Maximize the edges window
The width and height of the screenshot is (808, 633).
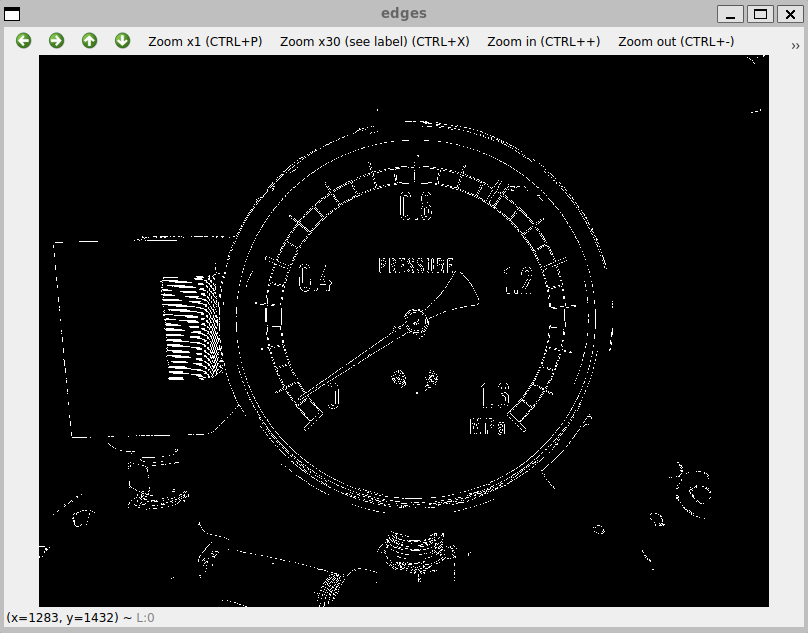click(761, 13)
